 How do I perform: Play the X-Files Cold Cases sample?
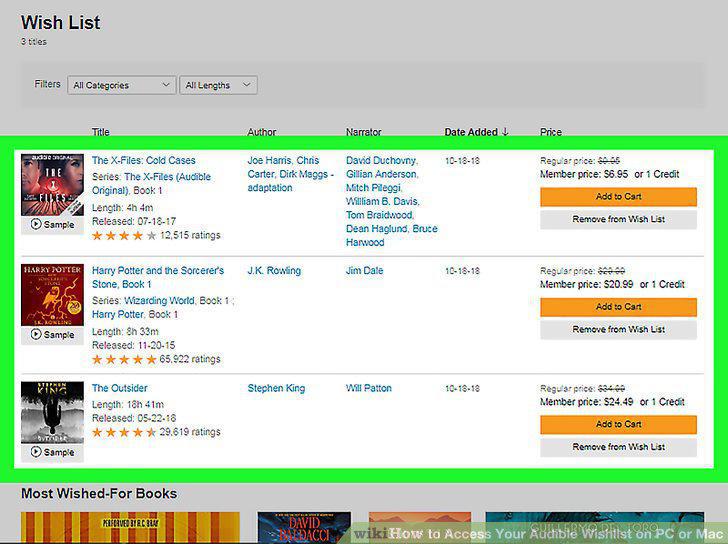point(52,224)
